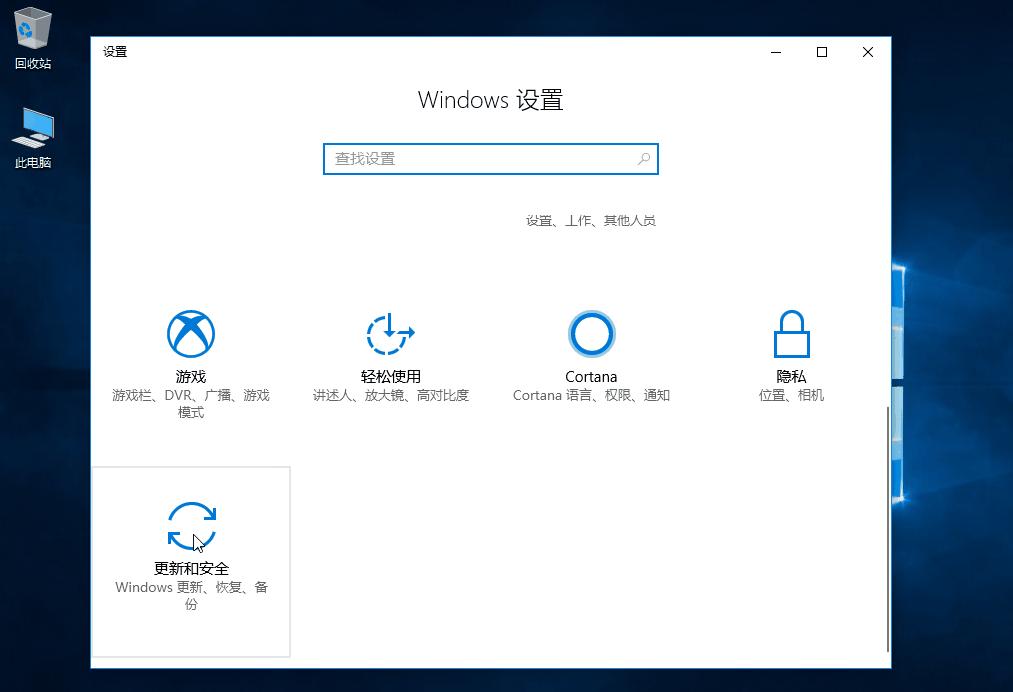Select the 隐私 category label text

pos(791,377)
